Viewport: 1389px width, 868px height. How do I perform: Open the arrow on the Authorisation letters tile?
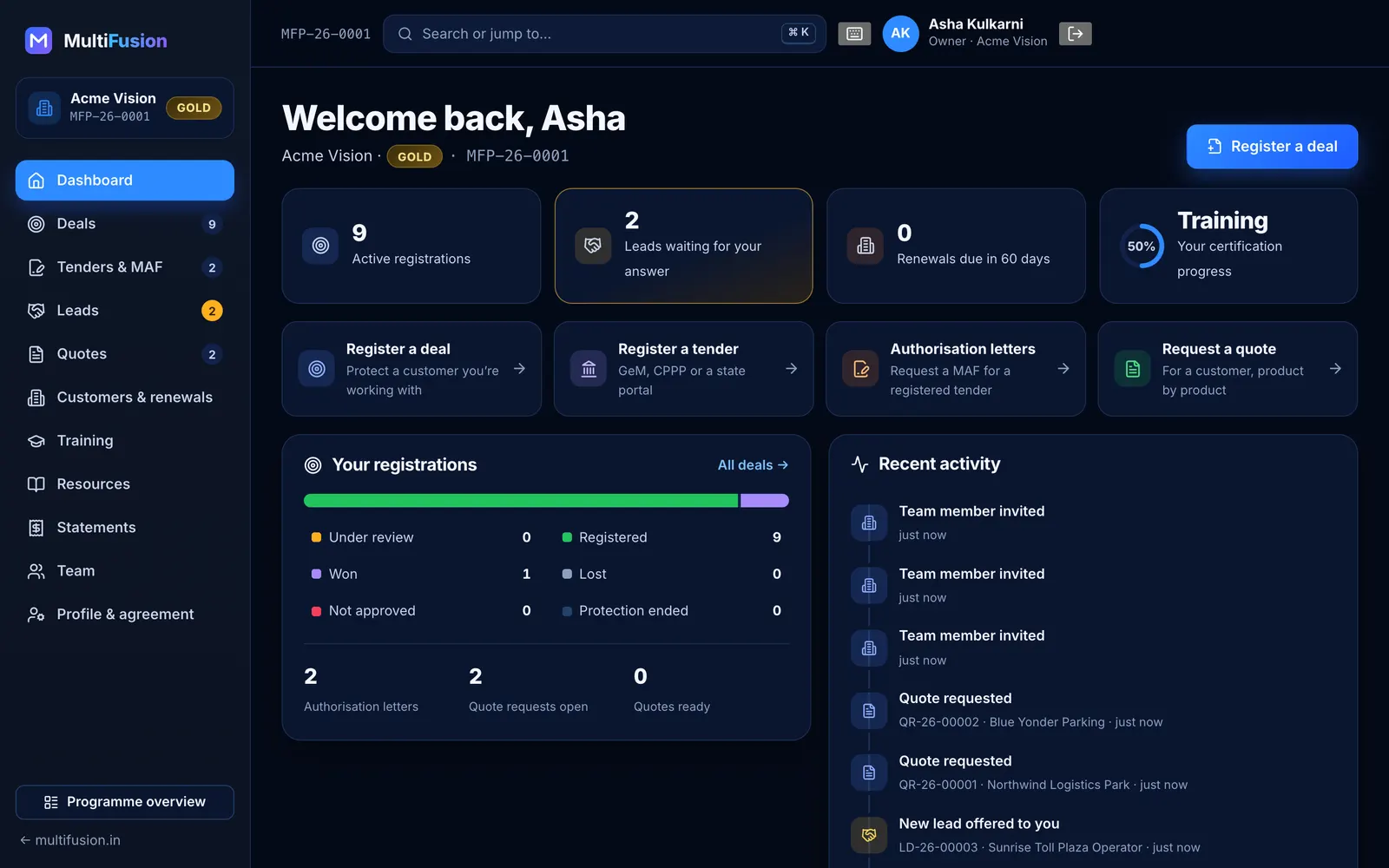1063,369
